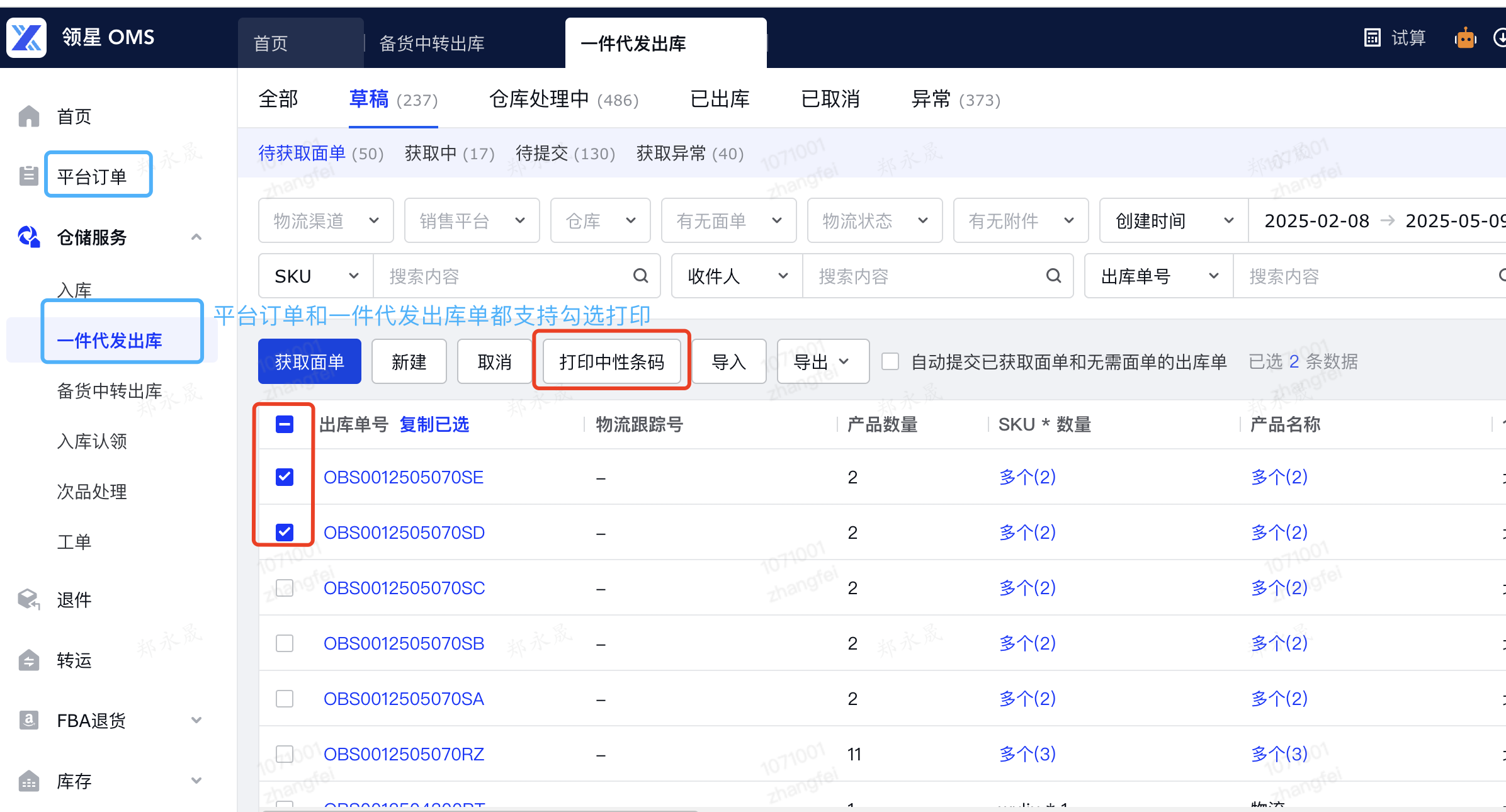
Task: Open the SKU search type dropdown
Action: [x=316, y=276]
